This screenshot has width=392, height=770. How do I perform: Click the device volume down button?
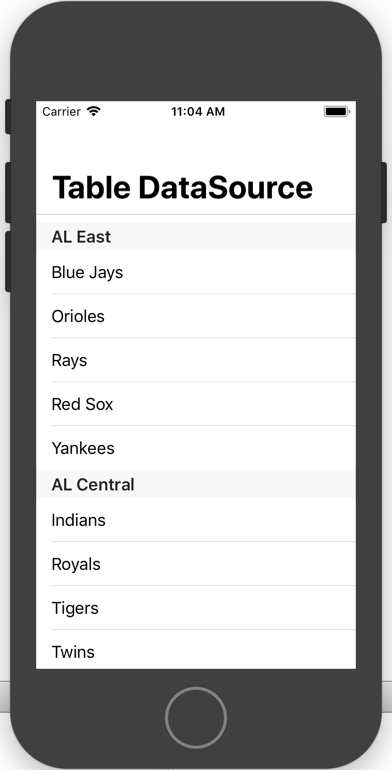click(x=8, y=261)
